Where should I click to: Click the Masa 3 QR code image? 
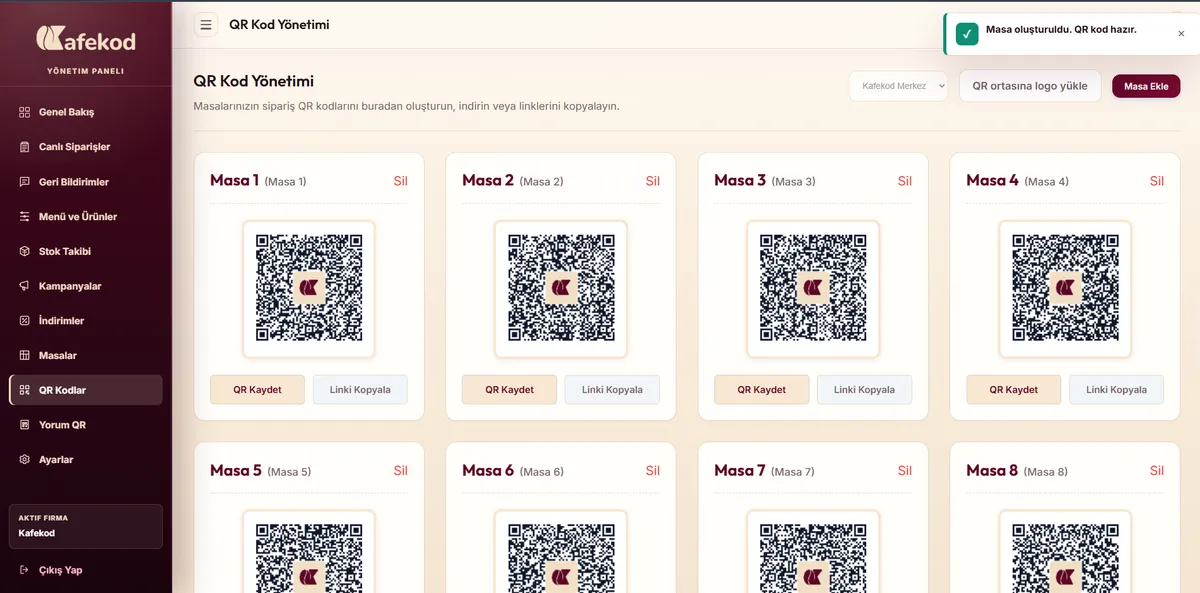tap(813, 289)
